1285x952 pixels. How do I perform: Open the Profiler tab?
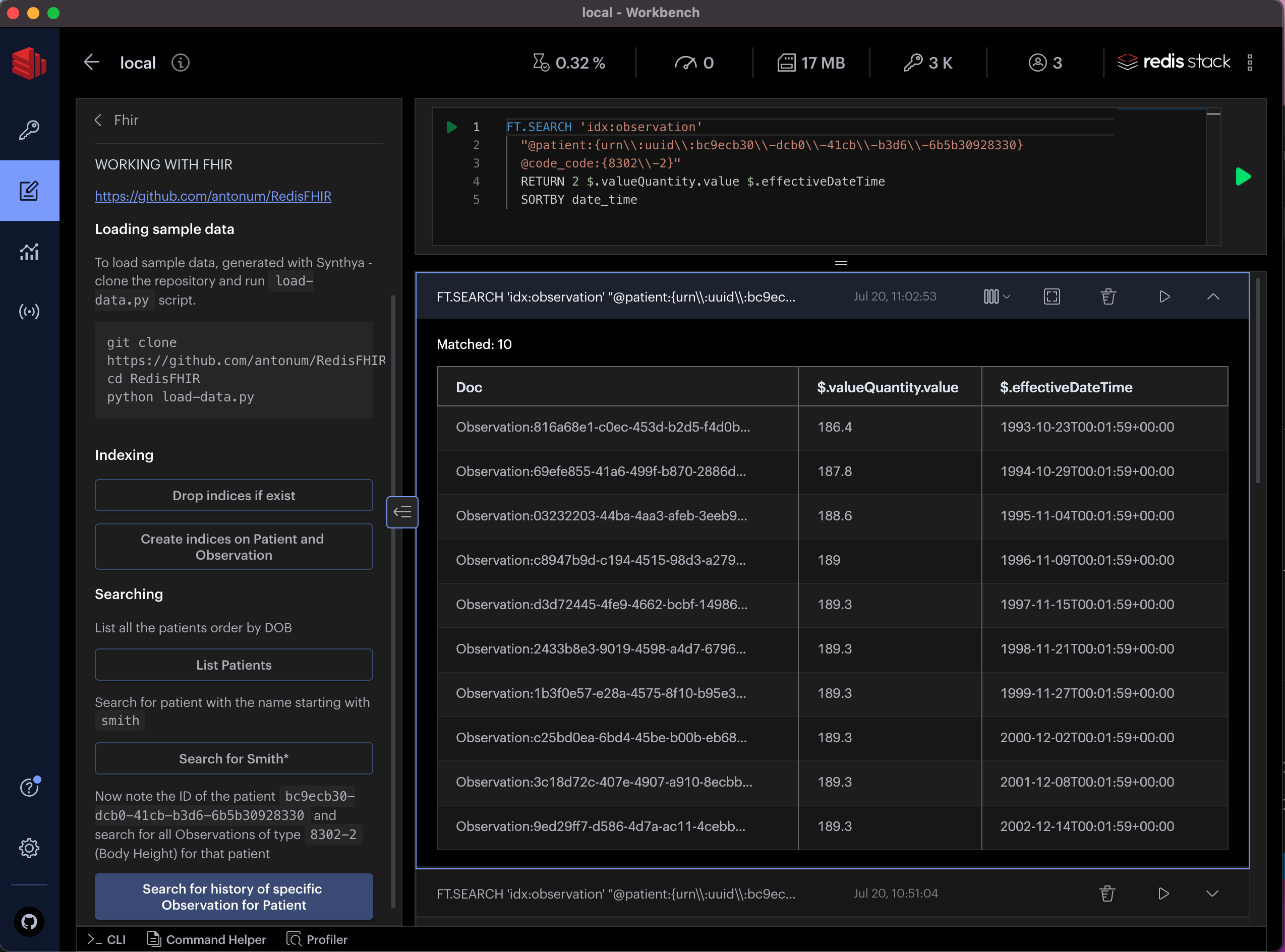317,939
